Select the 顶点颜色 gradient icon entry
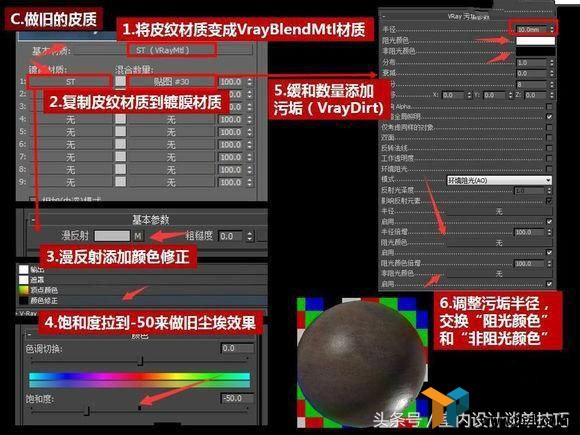The height and width of the screenshot is (435, 580). 24,290
